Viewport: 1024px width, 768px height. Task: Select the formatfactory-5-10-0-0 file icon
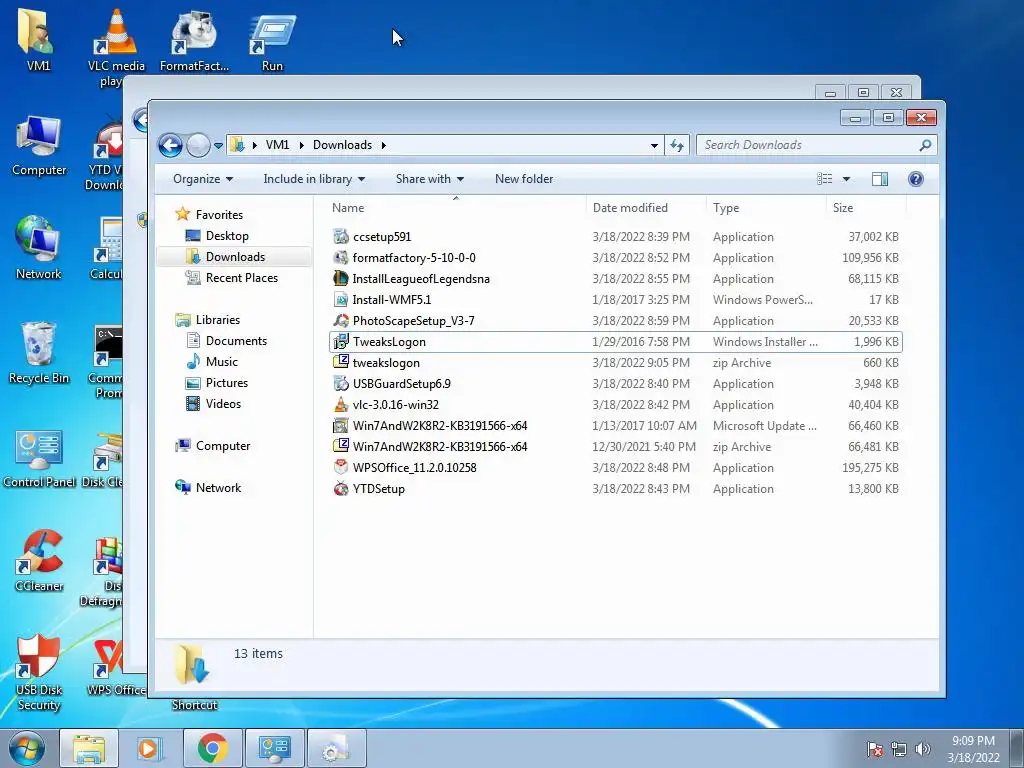341,257
